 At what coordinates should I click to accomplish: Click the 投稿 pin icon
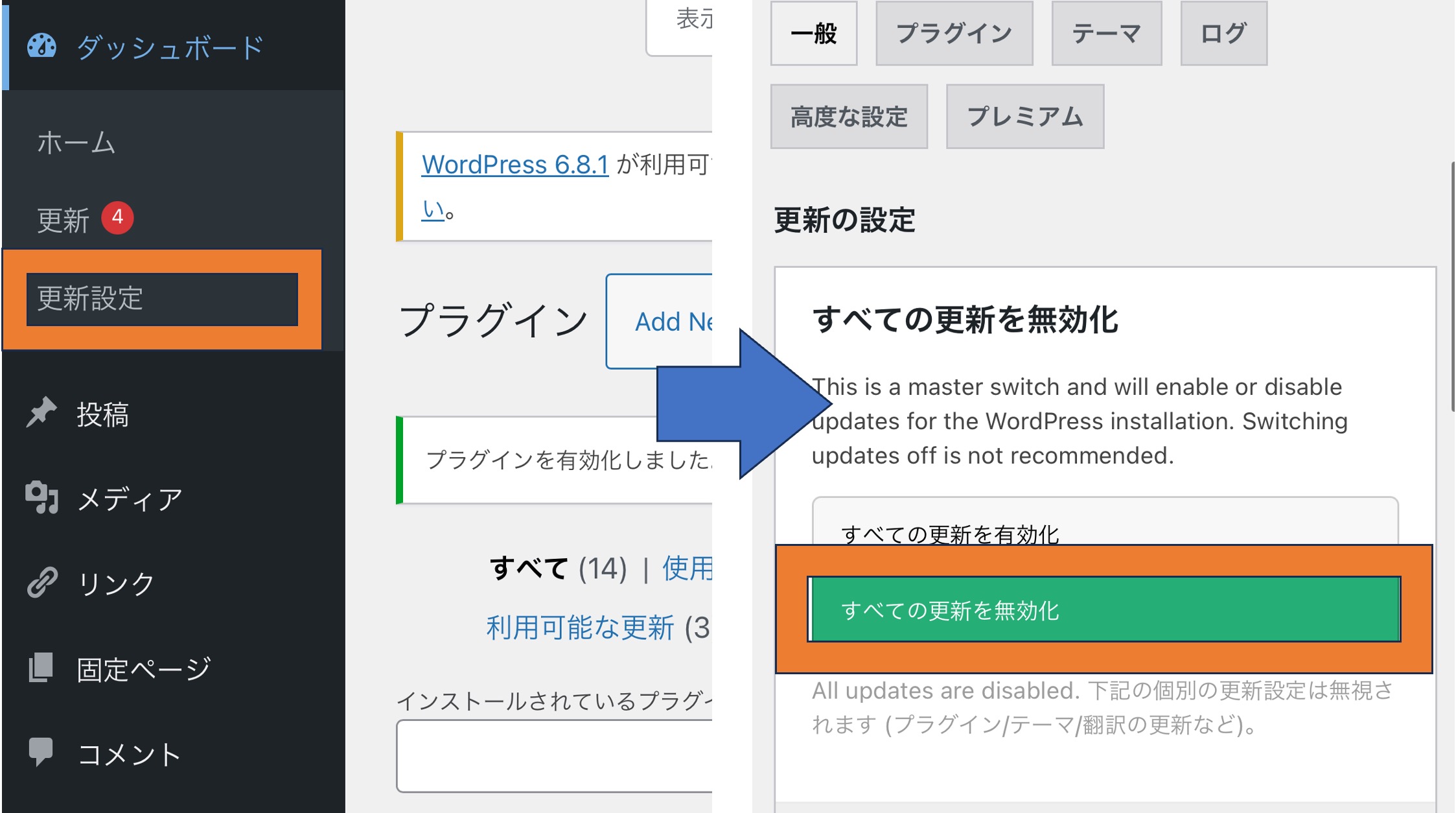41,413
